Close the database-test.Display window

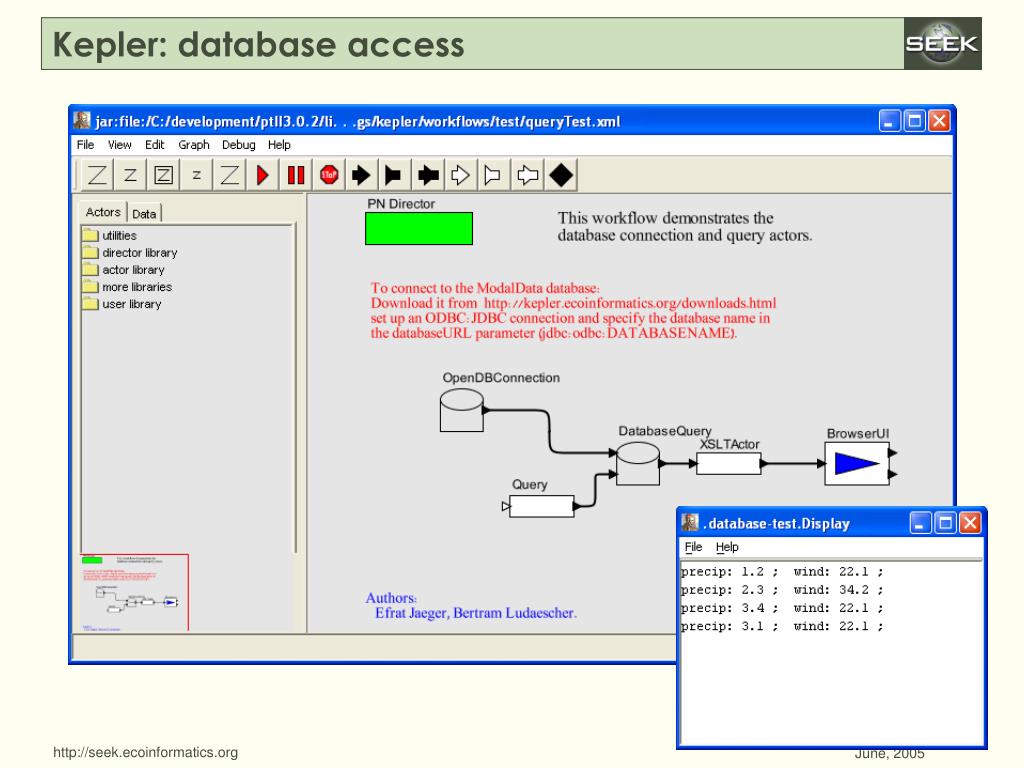pyautogui.click(x=970, y=523)
